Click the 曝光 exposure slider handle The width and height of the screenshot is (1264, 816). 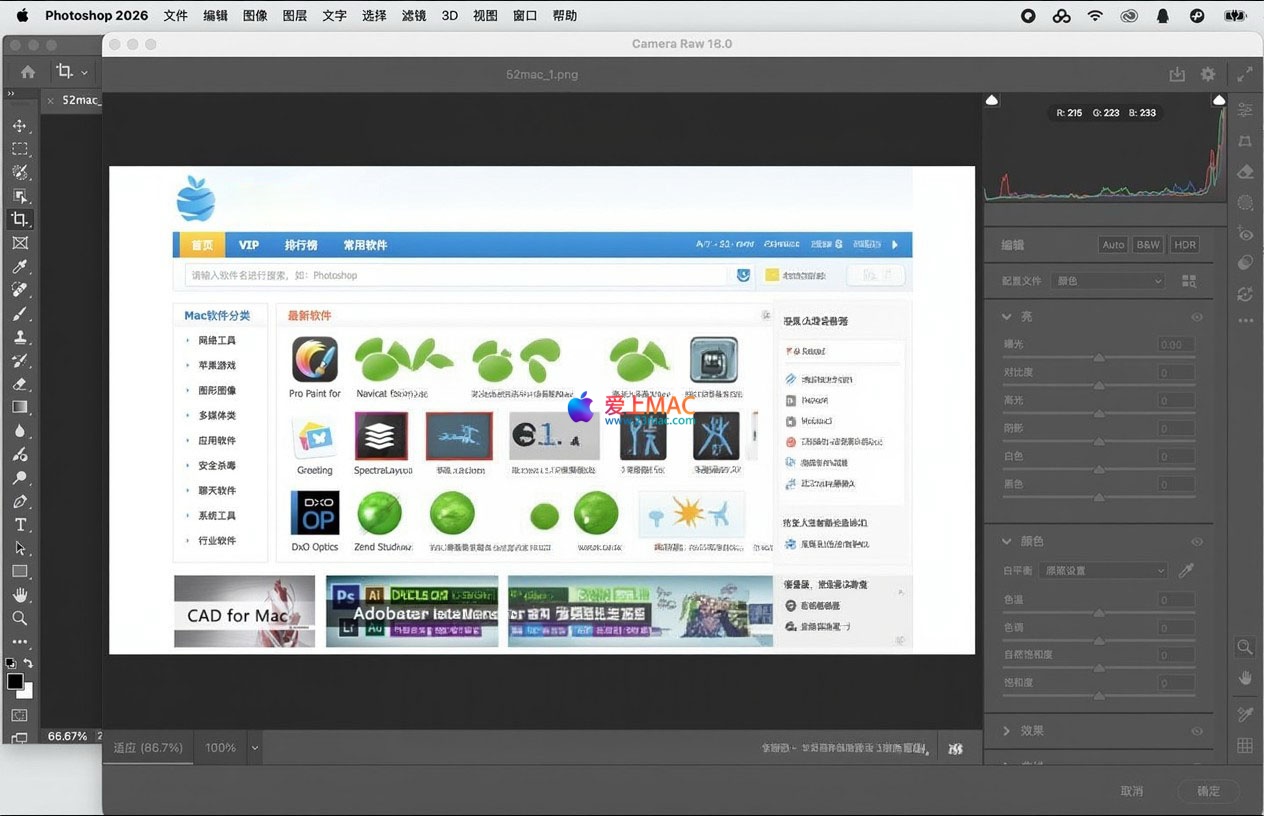1099,357
